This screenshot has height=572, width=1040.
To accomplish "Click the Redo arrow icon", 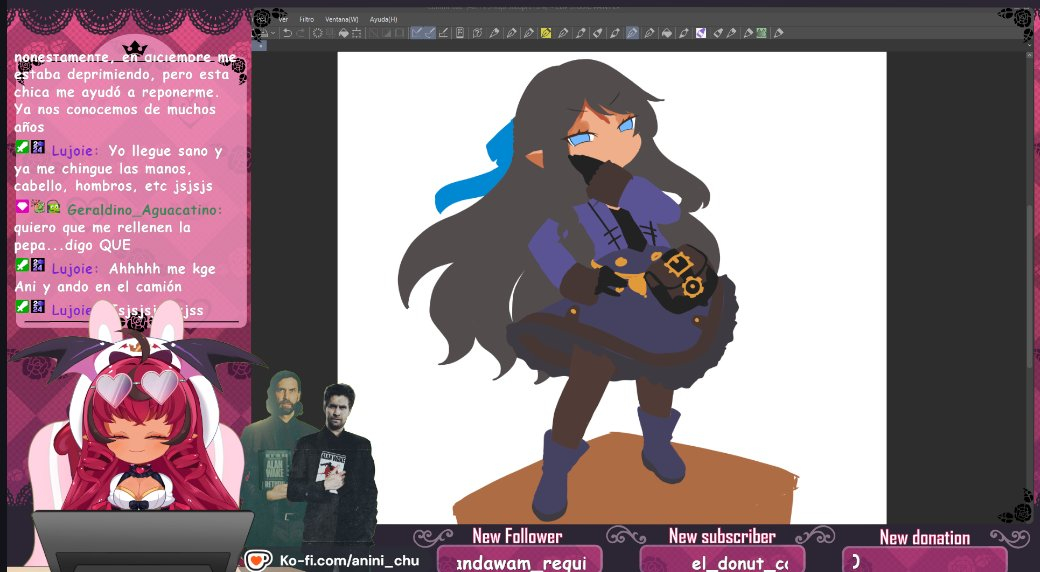I will 302,33.
